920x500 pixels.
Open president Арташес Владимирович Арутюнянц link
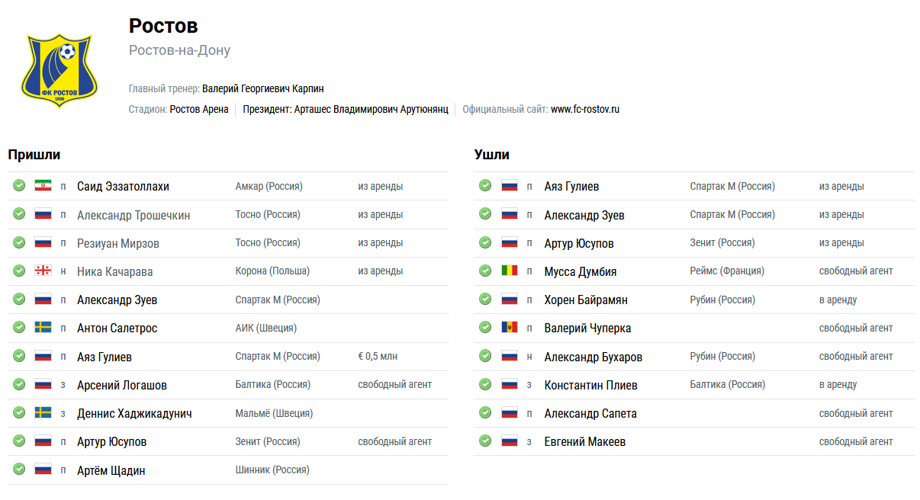tap(371, 109)
